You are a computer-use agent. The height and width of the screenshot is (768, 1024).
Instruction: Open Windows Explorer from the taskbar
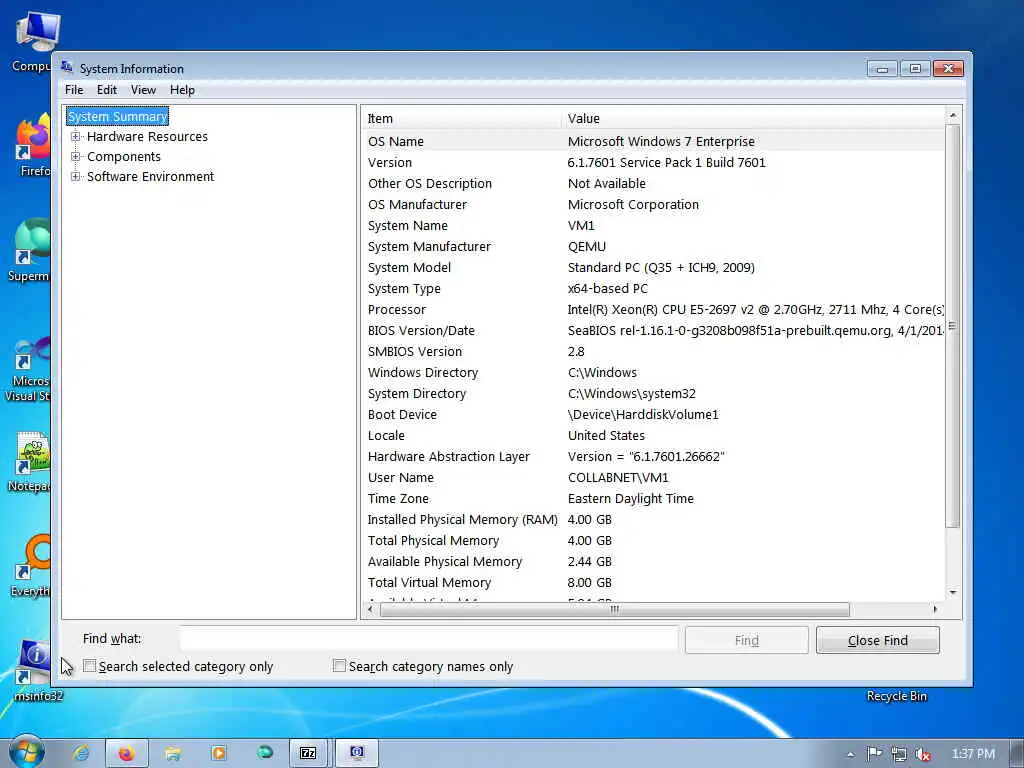click(172, 753)
